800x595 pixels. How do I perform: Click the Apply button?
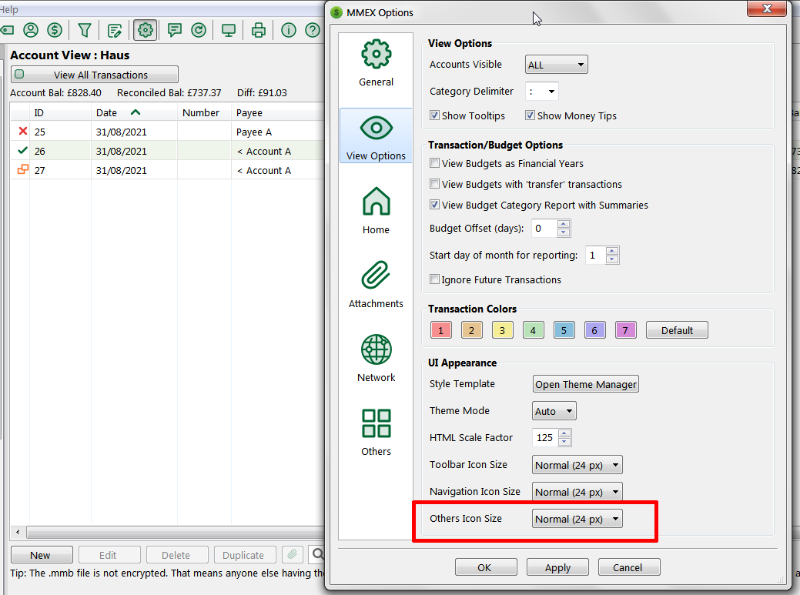pyautogui.click(x=557, y=567)
